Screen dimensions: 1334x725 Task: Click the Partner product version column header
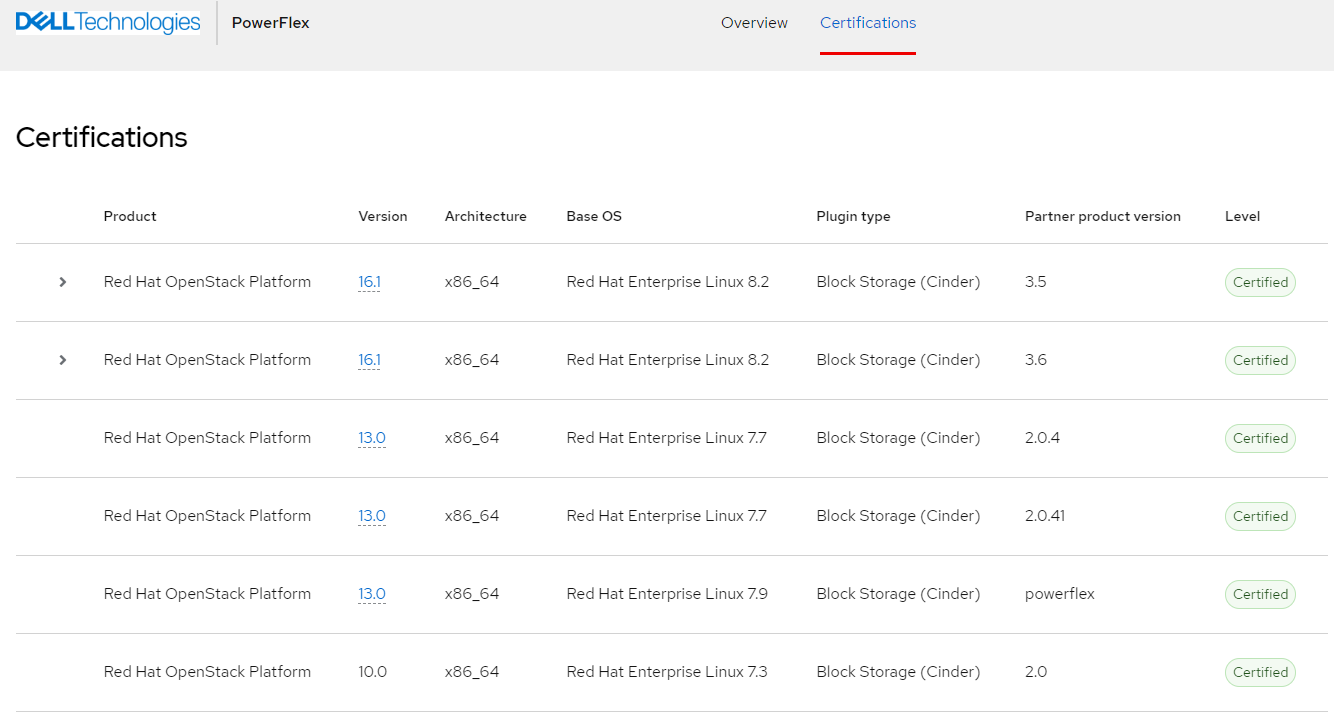point(1102,216)
